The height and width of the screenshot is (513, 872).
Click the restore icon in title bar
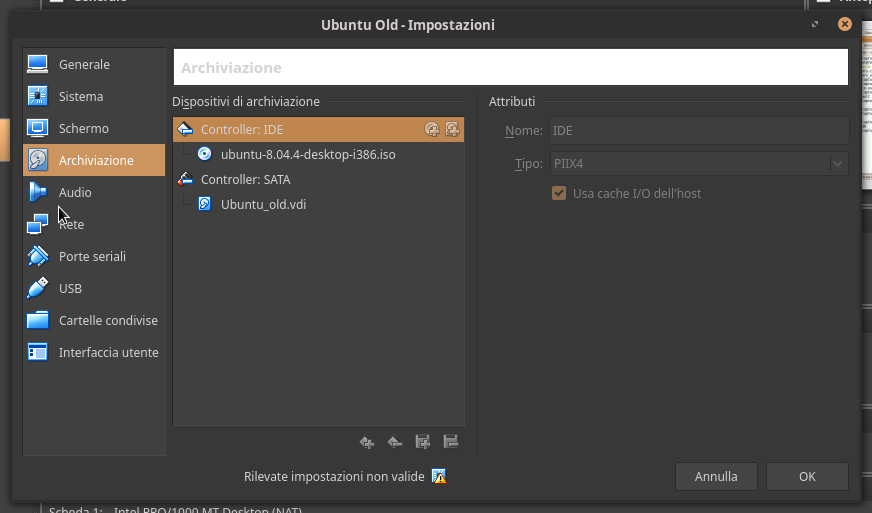[815, 24]
